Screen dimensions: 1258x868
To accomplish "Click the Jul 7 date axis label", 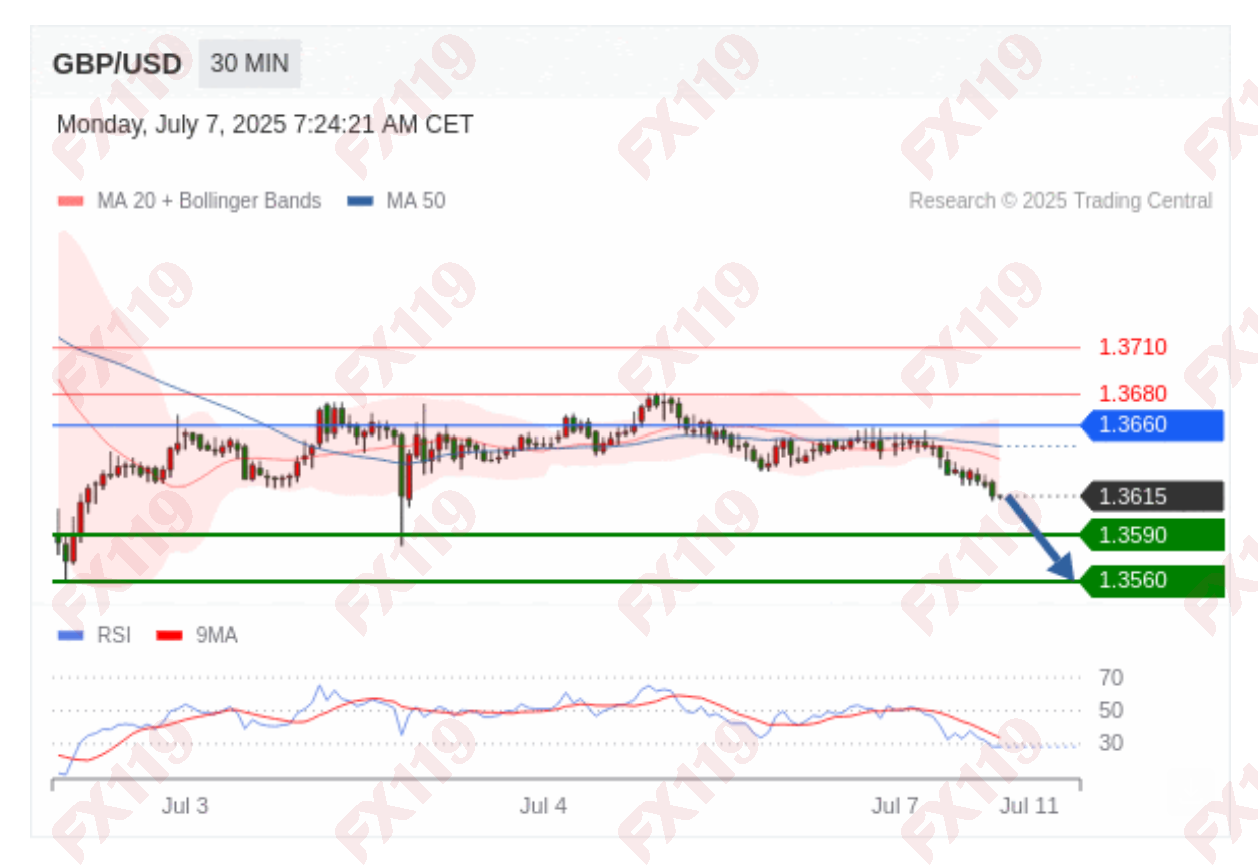I will pos(895,807).
